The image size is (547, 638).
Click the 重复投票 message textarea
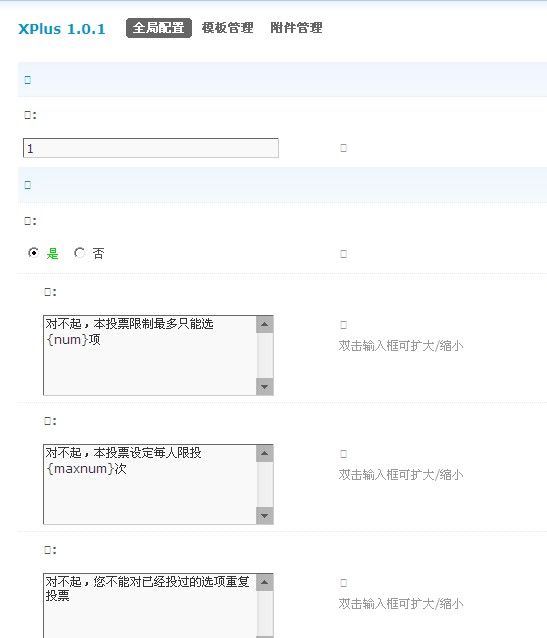coord(158,606)
